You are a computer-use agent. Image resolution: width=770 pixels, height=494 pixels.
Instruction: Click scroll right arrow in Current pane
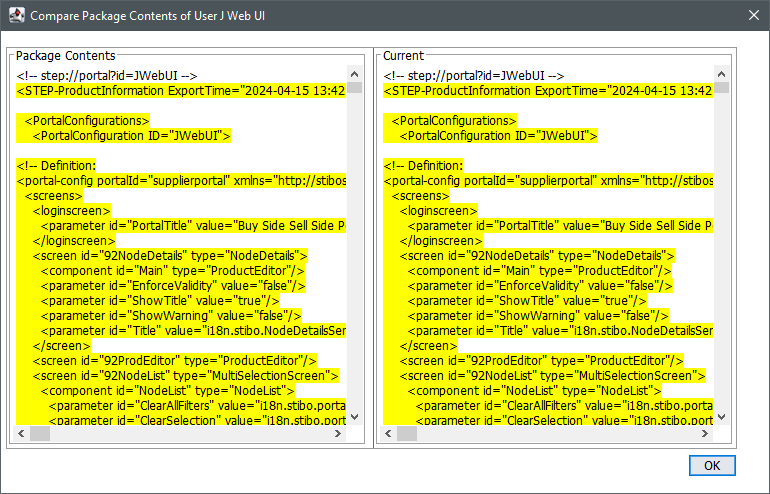(706, 434)
